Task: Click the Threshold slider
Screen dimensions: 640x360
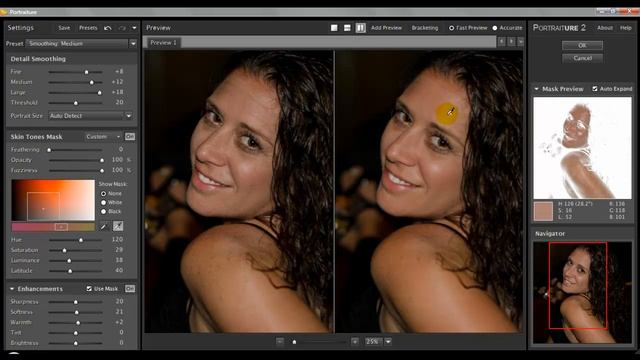Action: [76, 103]
